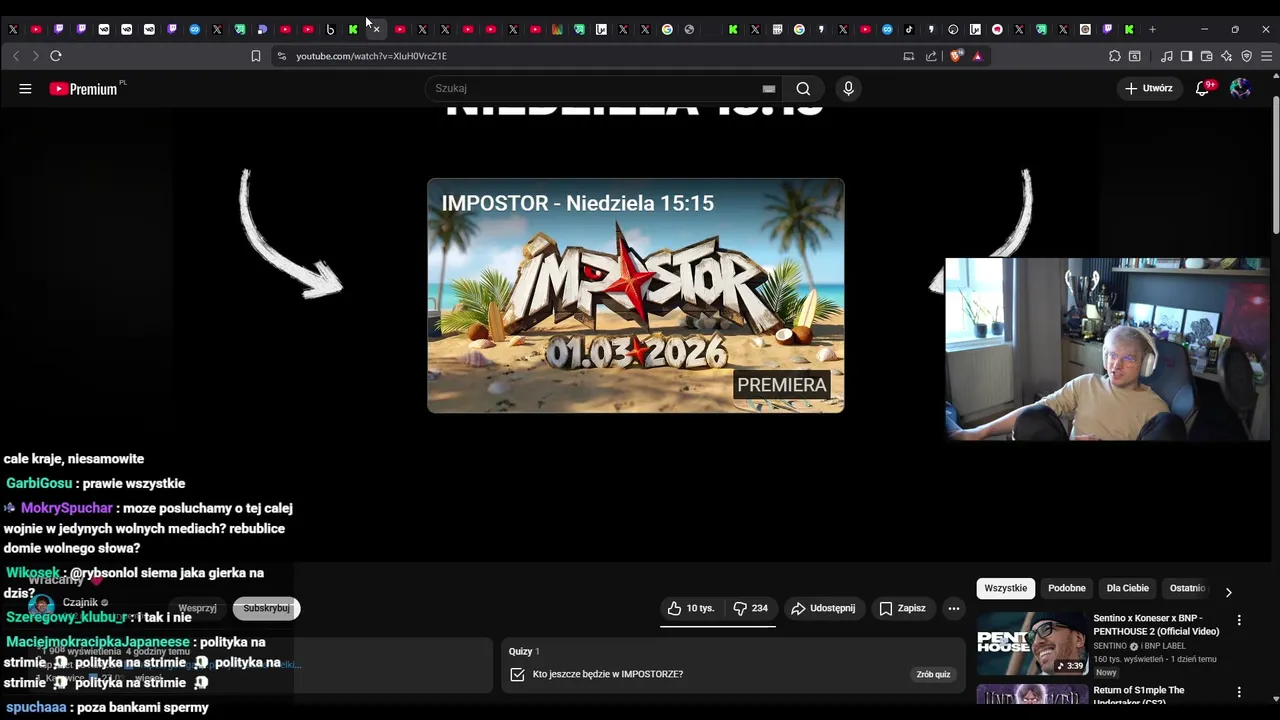This screenshot has width=1280, height=720.
Task: Show more filter chips with next arrow
Action: pos(1228,592)
